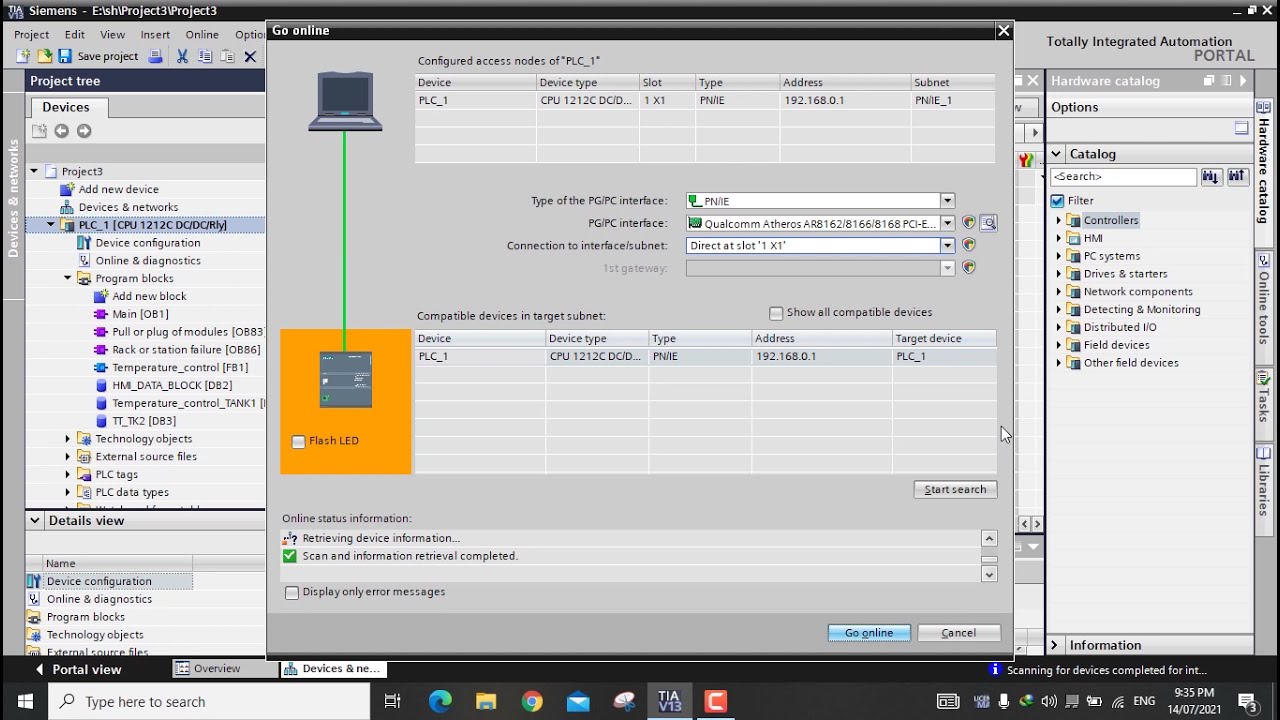Open Windows Task View
Image resolution: width=1280 pixels, height=720 pixels.
pos(392,701)
